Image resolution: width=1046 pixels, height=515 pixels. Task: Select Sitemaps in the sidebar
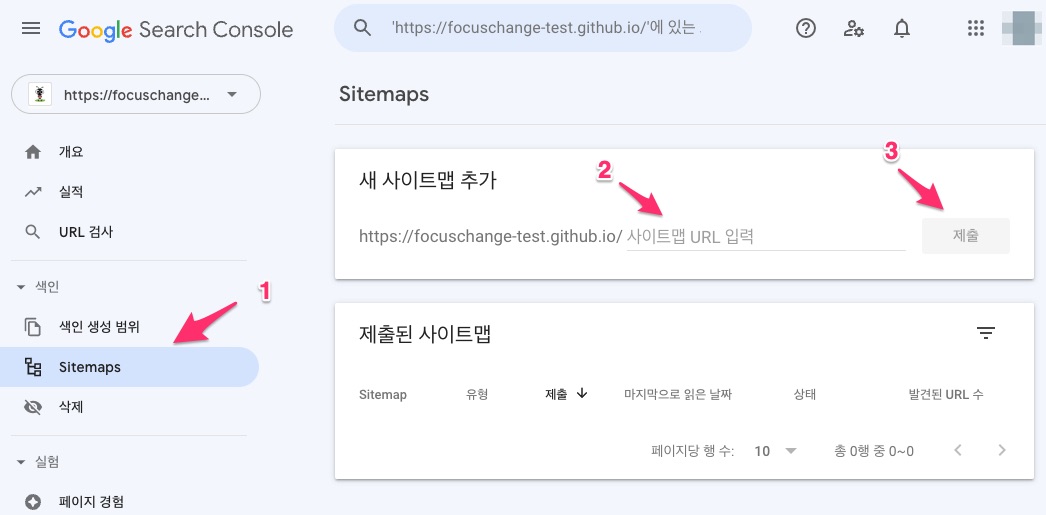coord(129,367)
